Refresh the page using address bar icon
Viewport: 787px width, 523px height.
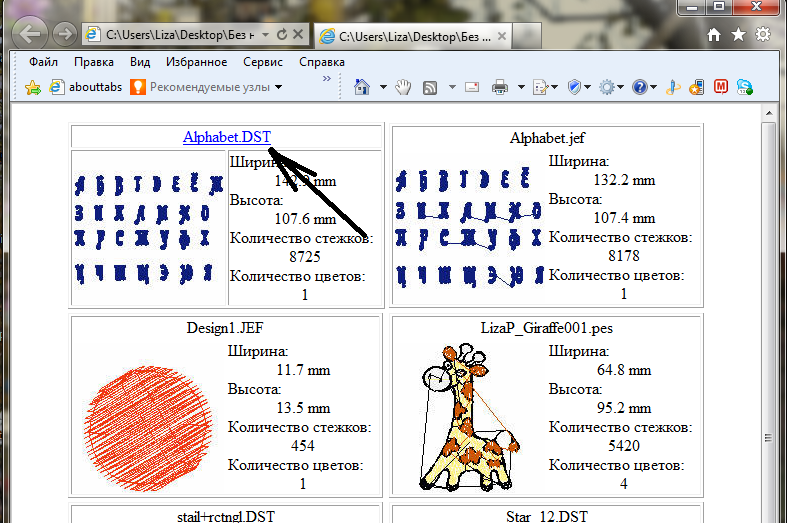click(x=281, y=34)
